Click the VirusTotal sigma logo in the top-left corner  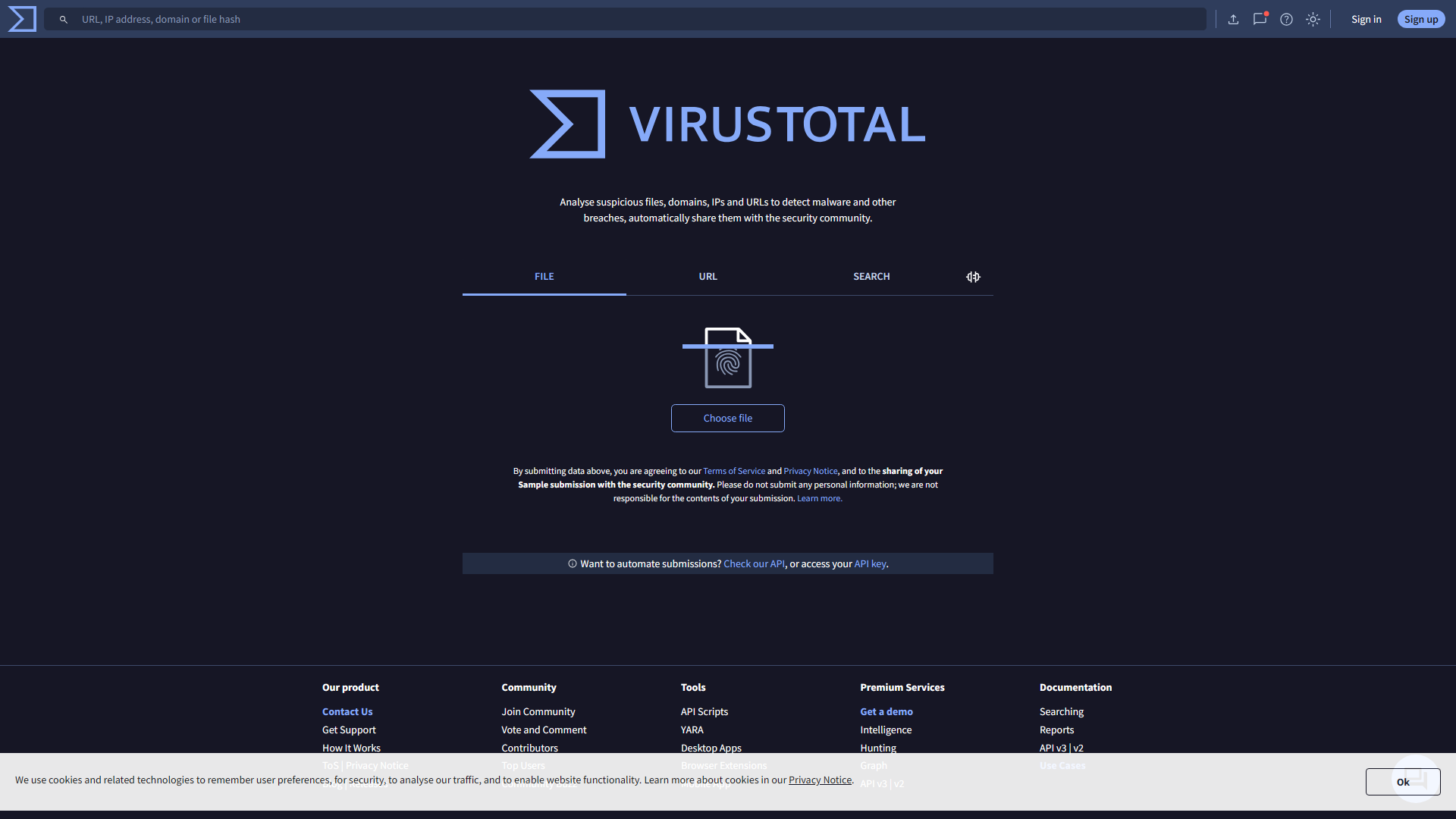[x=22, y=19]
